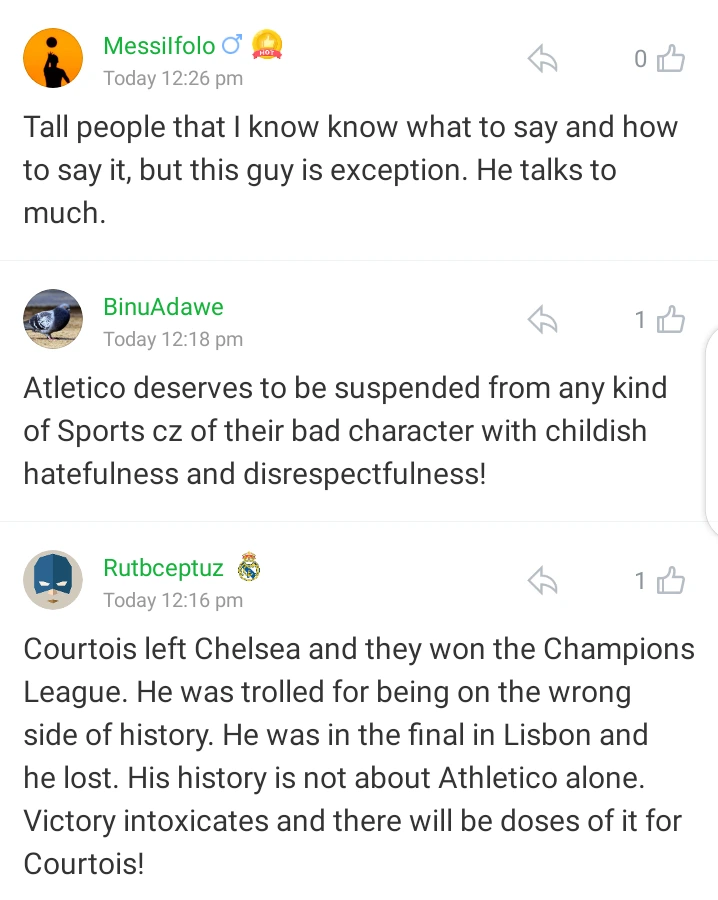Image resolution: width=718 pixels, height=900 pixels.
Task: Tap the BinuAdawe username
Action: coord(163,307)
